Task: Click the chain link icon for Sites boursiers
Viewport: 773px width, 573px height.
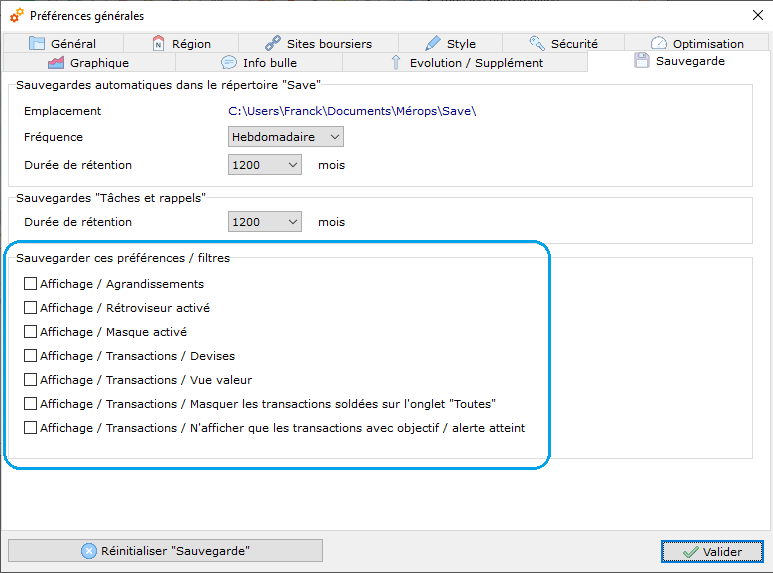Action: pos(273,43)
